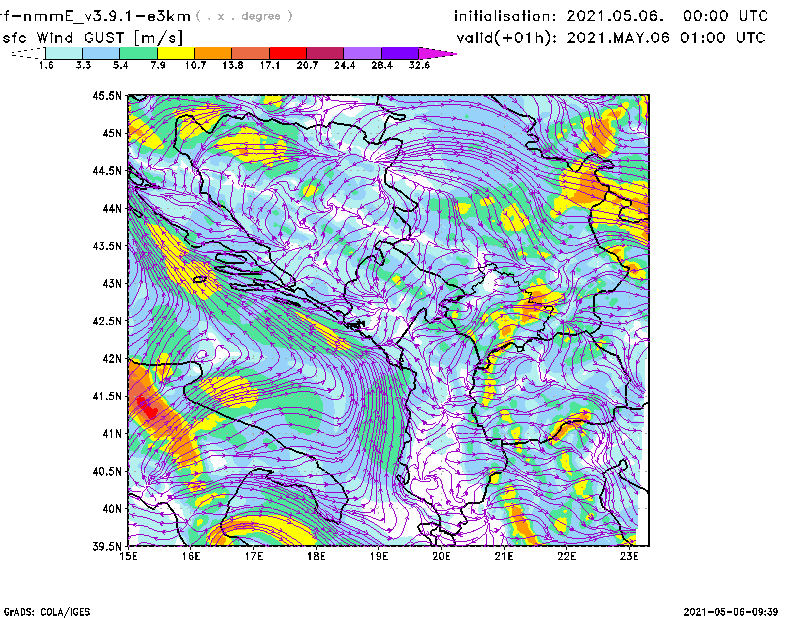Click the salmon 13.8–17.1 legend swatch
The image size is (800, 618).
coord(251,53)
